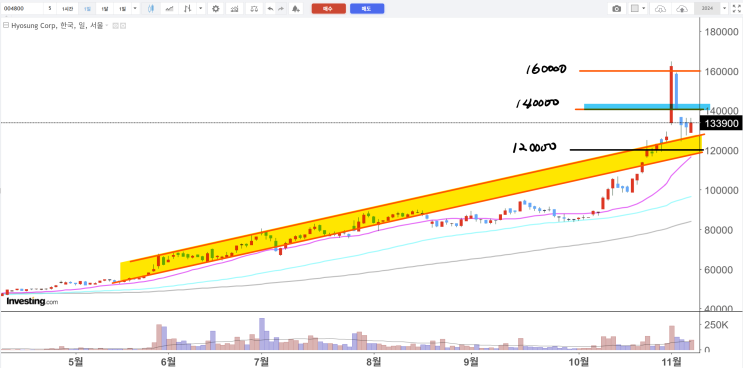The height and width of the screenshot is (368, 743).
Task: Click the red 매수 buy button
Action: point(328,9)
